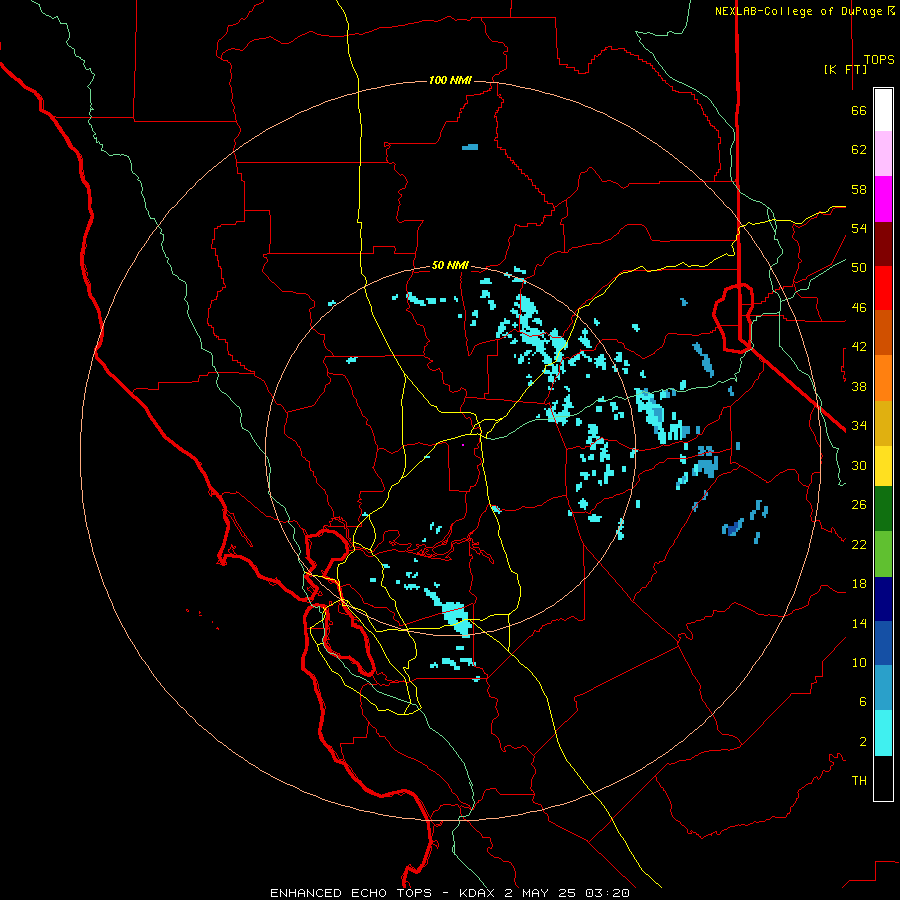Select the bright red legend swatch
Viewport: 900px width, 900px height.
coord(883,288)
